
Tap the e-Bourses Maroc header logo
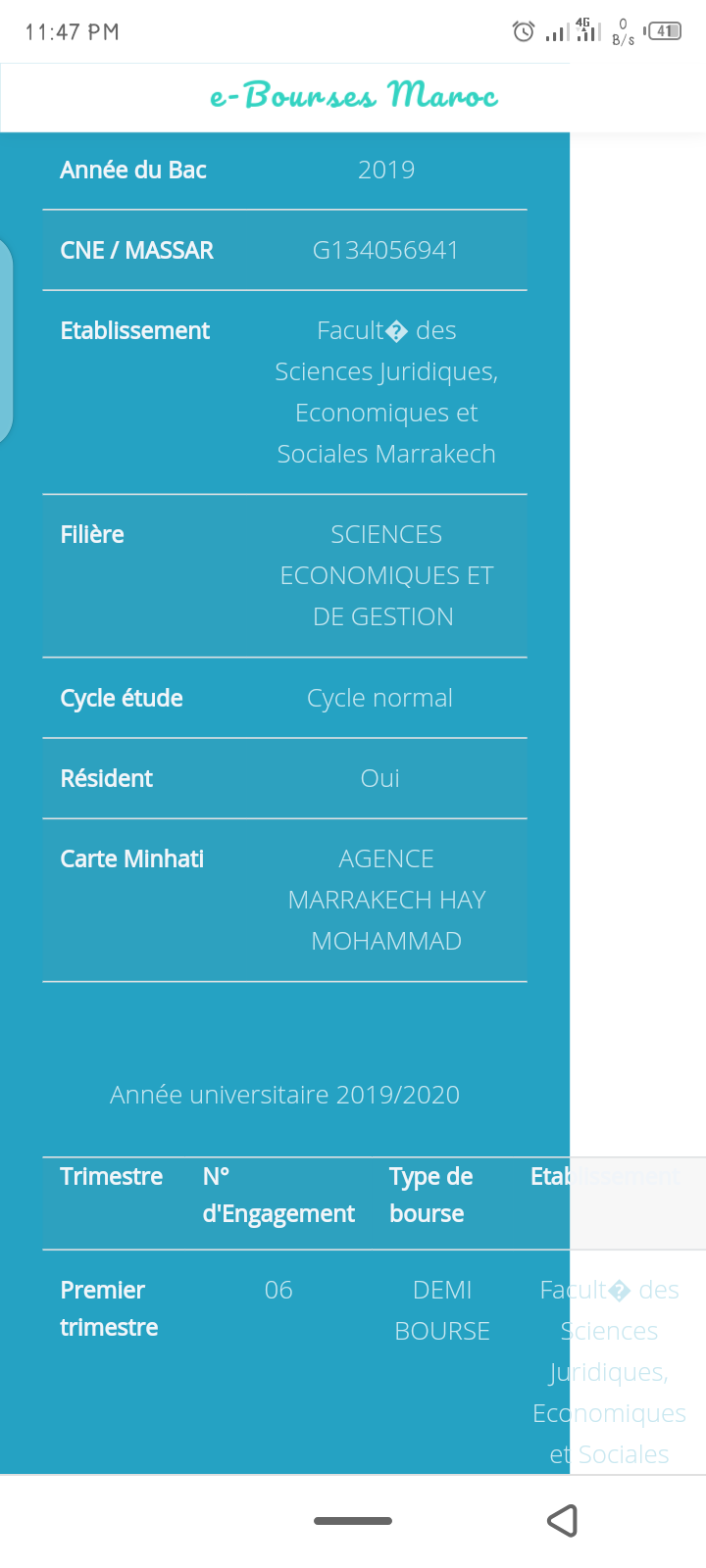pos(353,96)
